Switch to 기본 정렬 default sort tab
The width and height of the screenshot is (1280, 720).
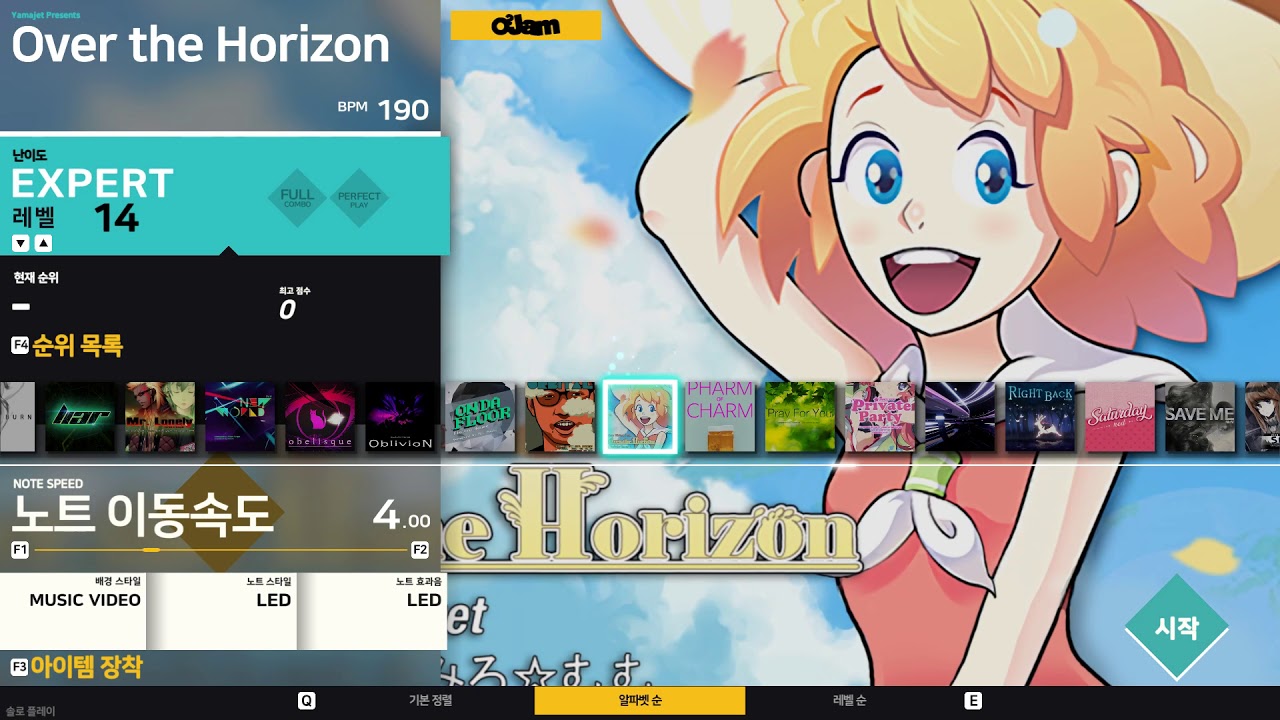click(x=431, y=701)
